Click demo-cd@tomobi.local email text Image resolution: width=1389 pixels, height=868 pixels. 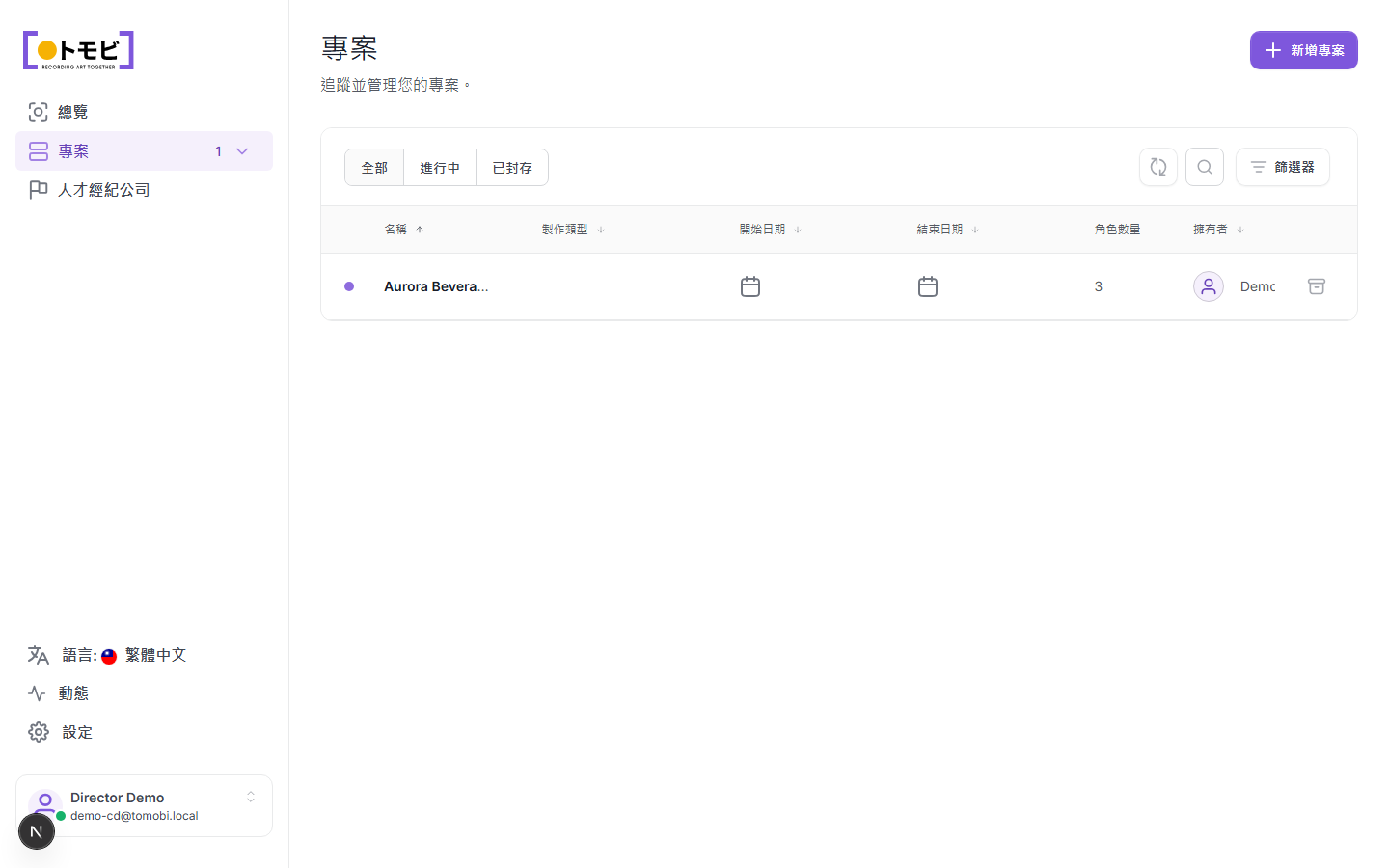[x=134, y=816]
